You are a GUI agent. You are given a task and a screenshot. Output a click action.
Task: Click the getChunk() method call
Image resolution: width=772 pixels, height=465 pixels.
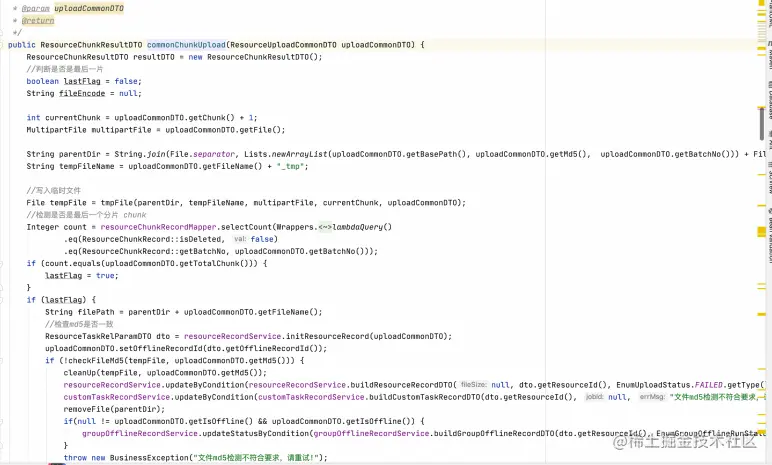coord(211,118)
